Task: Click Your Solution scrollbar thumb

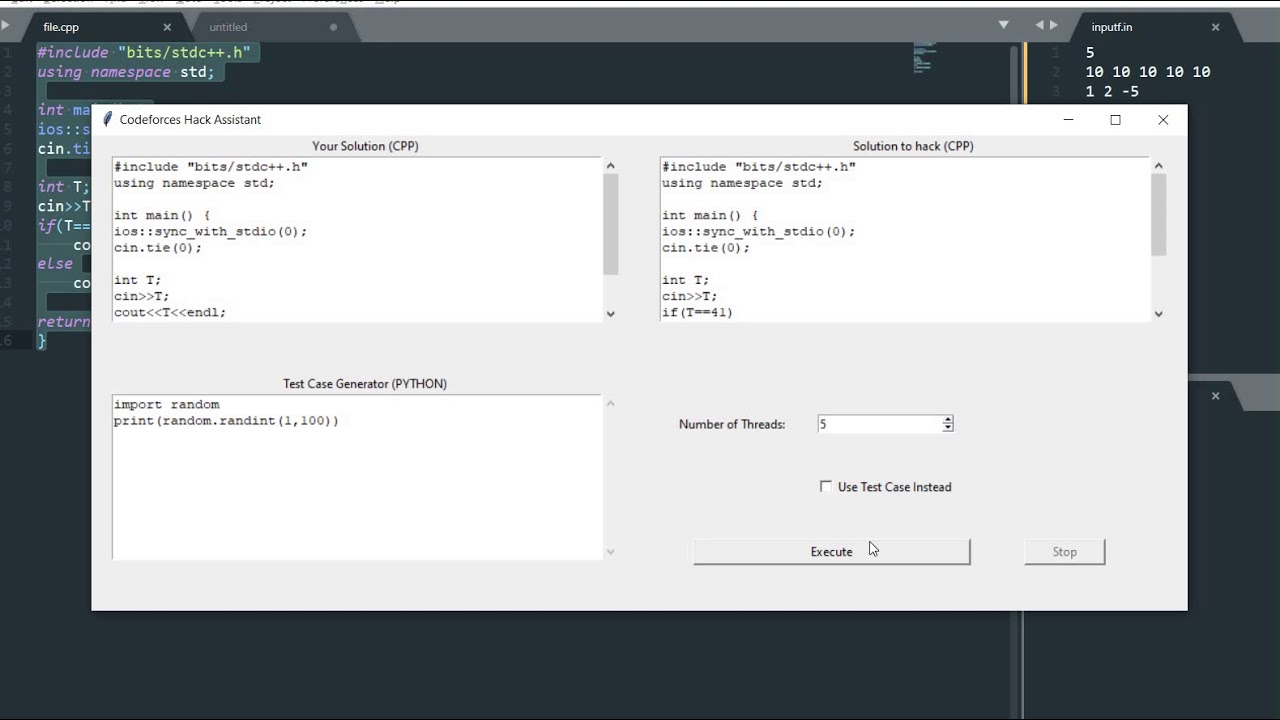Action: (x=611, y=224)
